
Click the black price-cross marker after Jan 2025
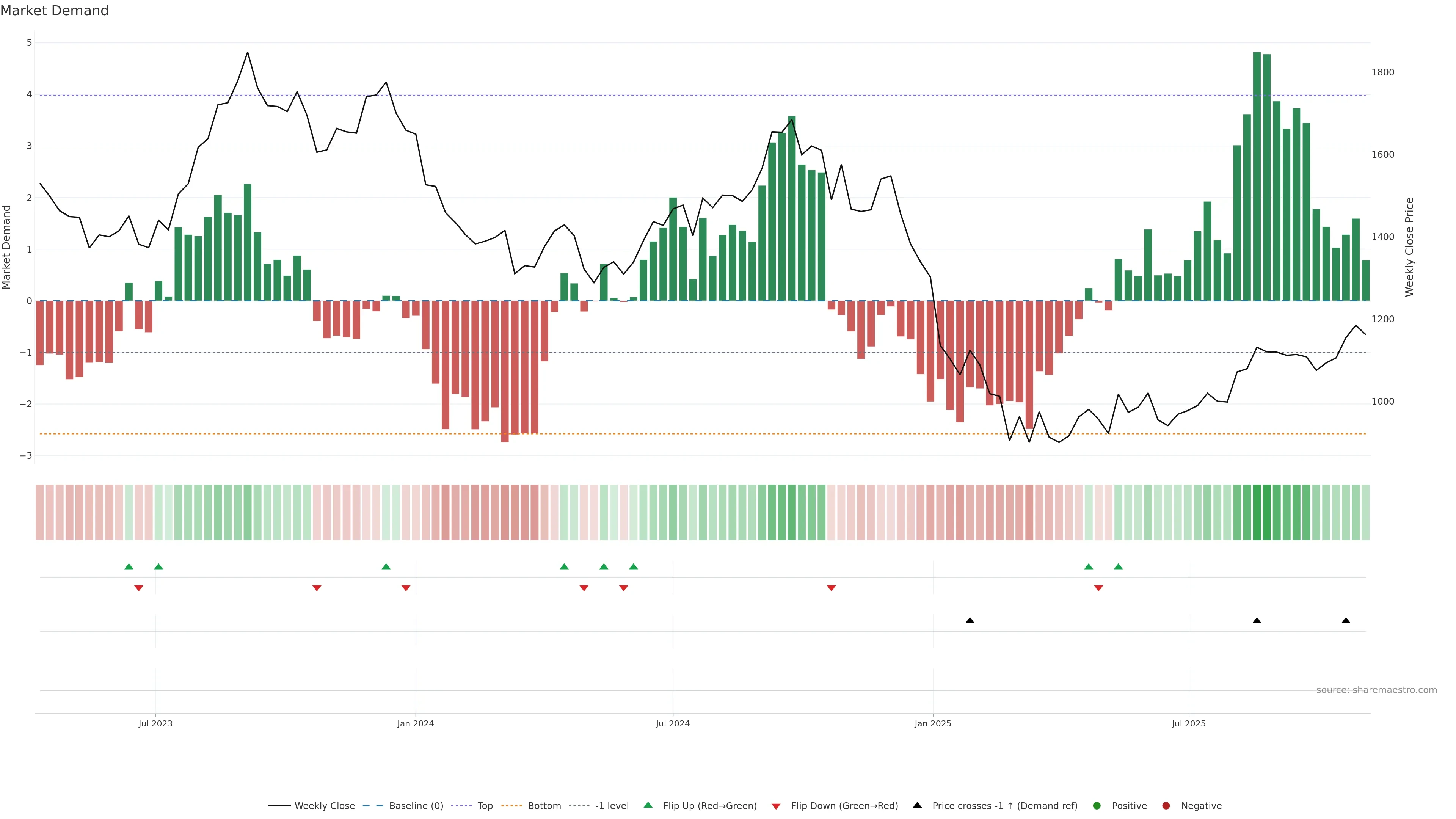point(970,621)
